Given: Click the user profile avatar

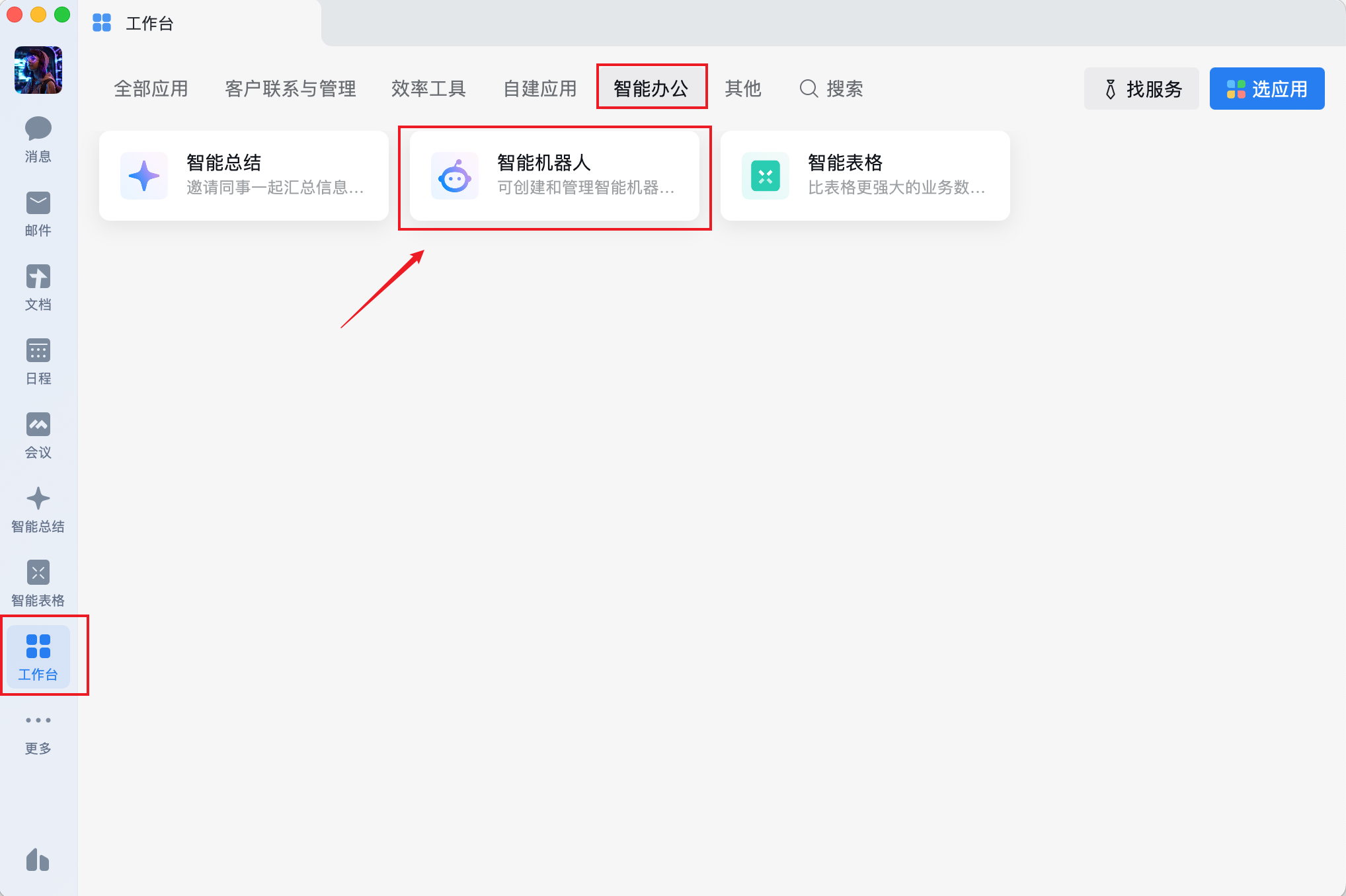Looking at the screenshot, I should [38, 70].
